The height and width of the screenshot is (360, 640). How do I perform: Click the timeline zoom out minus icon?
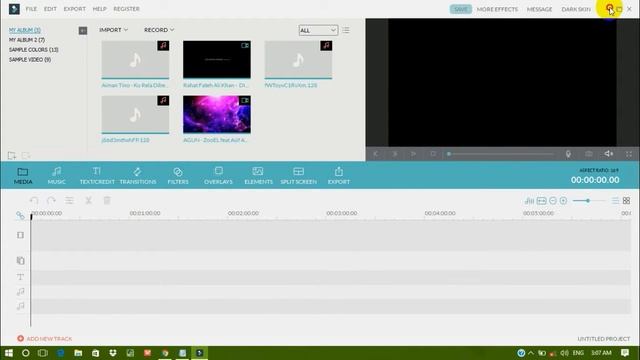(x=553, y=200)
